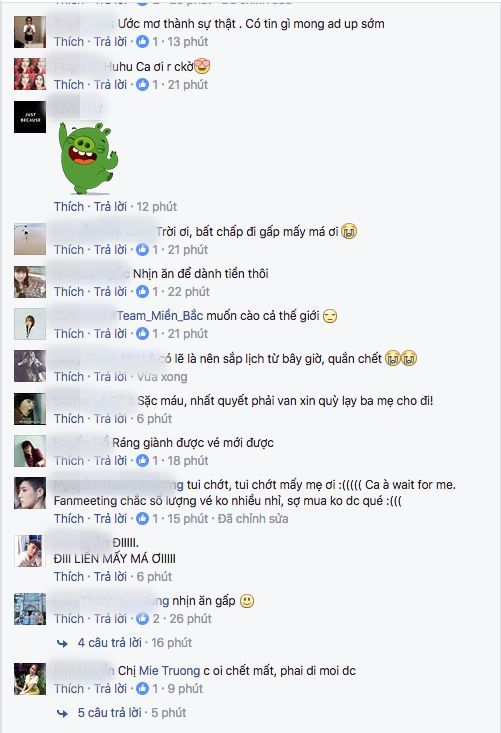
Task: Click the green pig sticker
Action: pyautogui.click(x=87, y=158)
